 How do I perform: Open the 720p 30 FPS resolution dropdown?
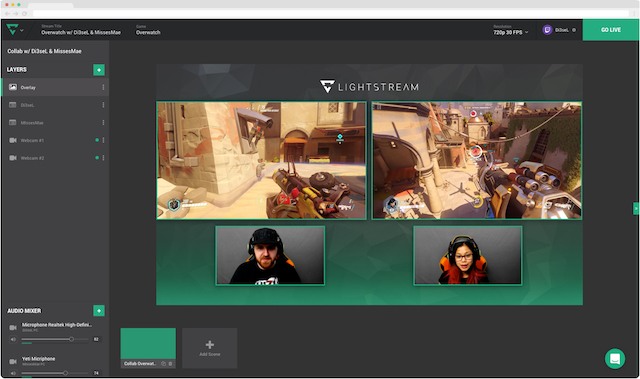click(511, 32)
